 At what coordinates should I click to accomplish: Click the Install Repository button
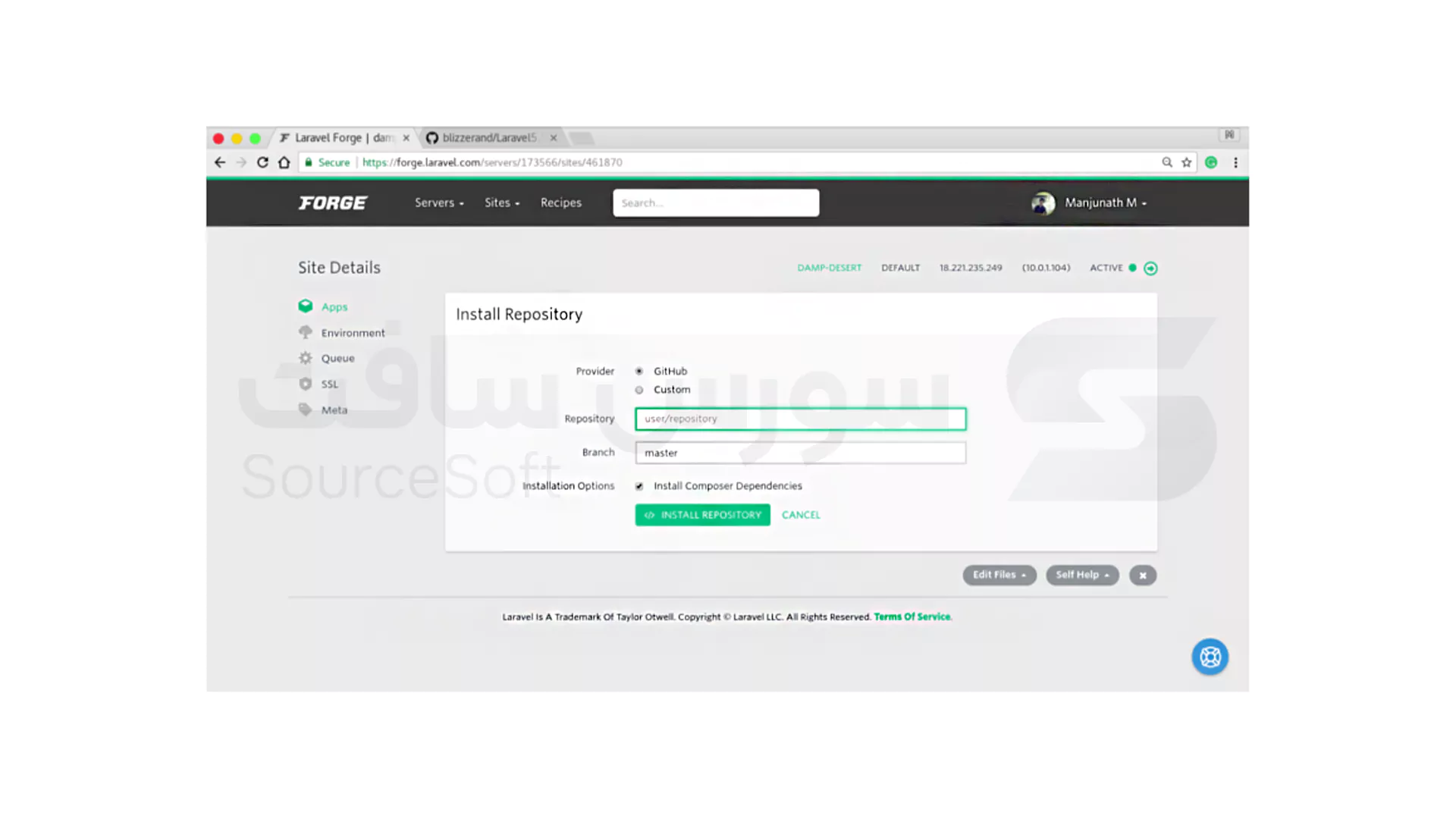point(702,515)
